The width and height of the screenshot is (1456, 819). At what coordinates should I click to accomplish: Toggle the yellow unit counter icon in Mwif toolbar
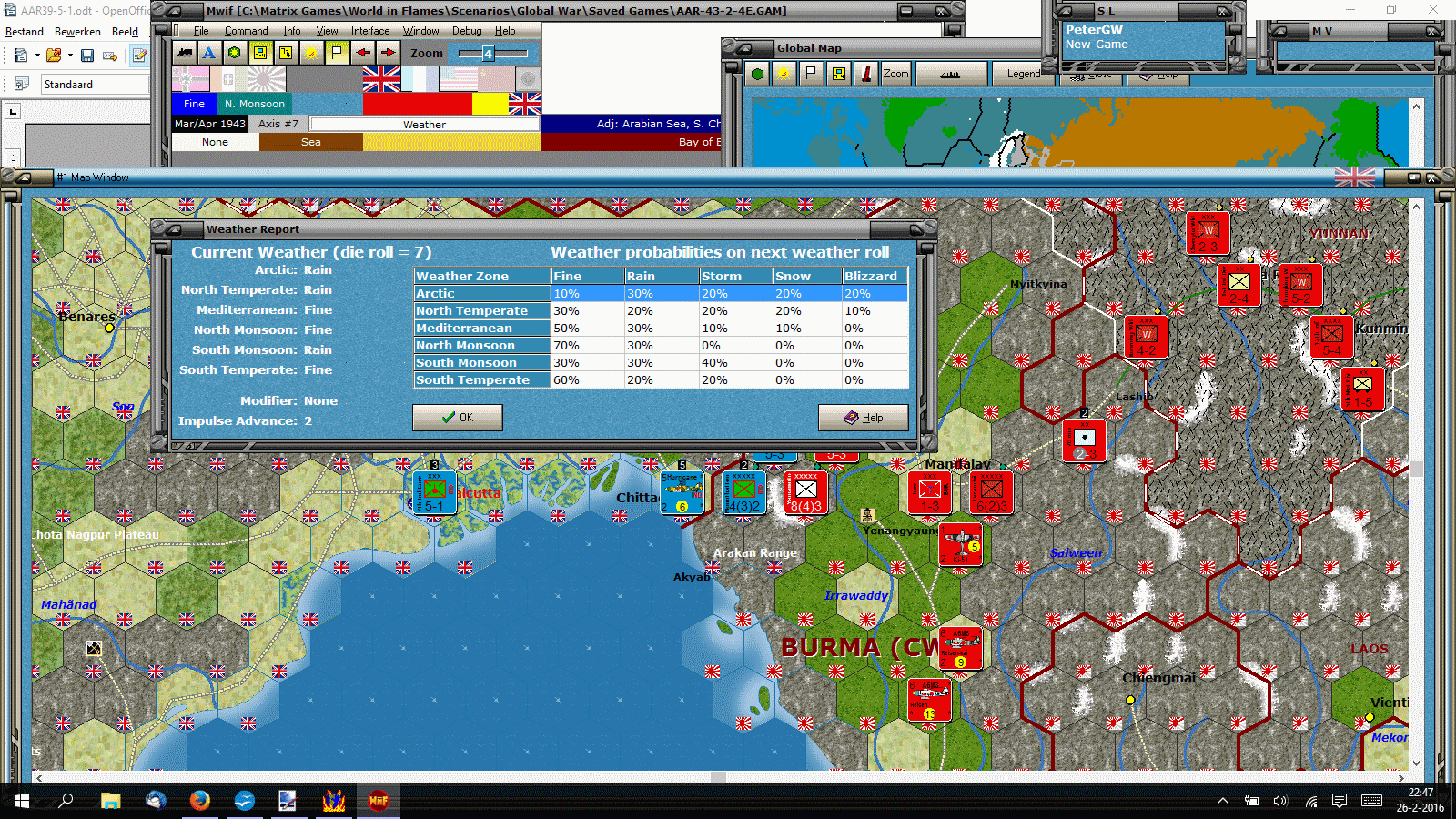pyautogui.click(x=260, y=53)
